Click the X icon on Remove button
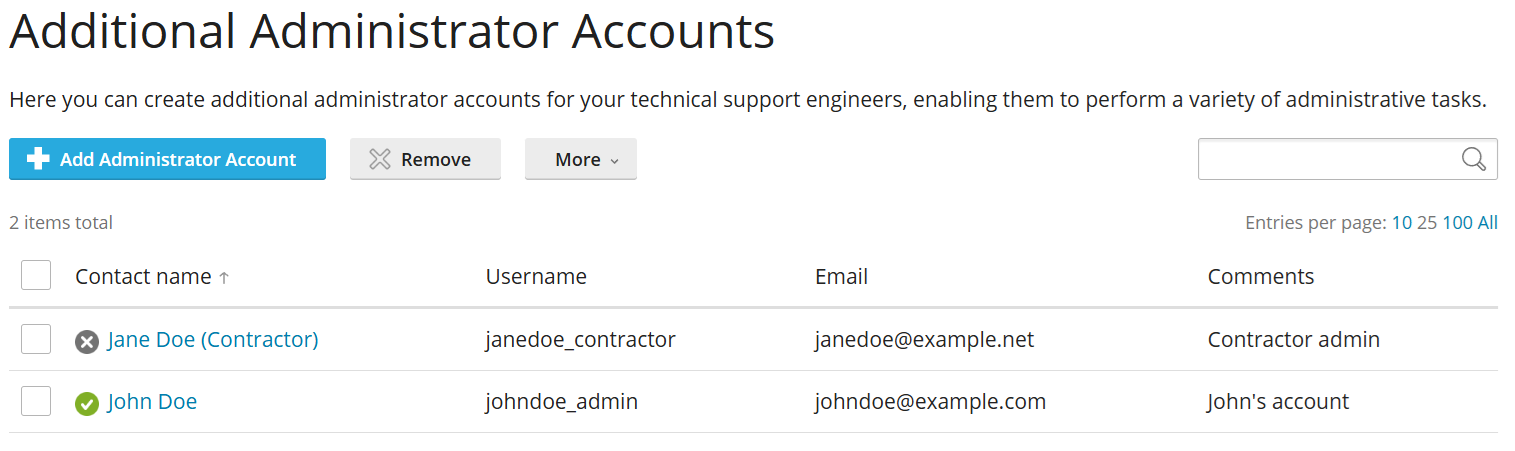Image resolution: width=1515 pixels, height=451 pixels. click(x=380, y=159)
